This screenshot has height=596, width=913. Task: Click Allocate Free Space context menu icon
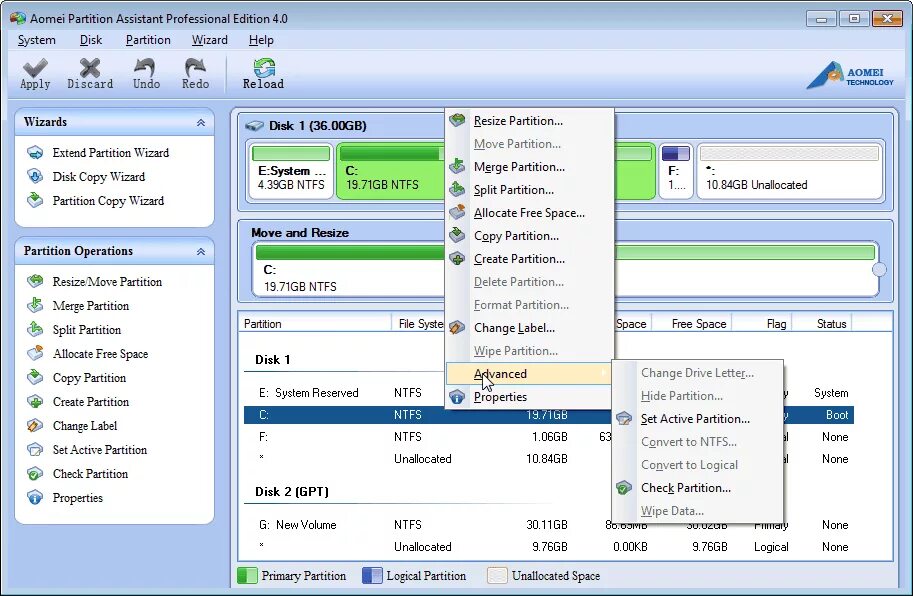458,212
